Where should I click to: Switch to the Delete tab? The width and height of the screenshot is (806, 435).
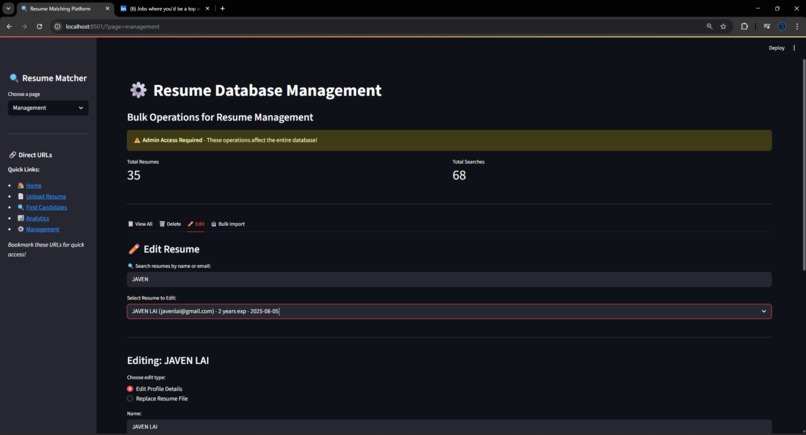point(170,224)
